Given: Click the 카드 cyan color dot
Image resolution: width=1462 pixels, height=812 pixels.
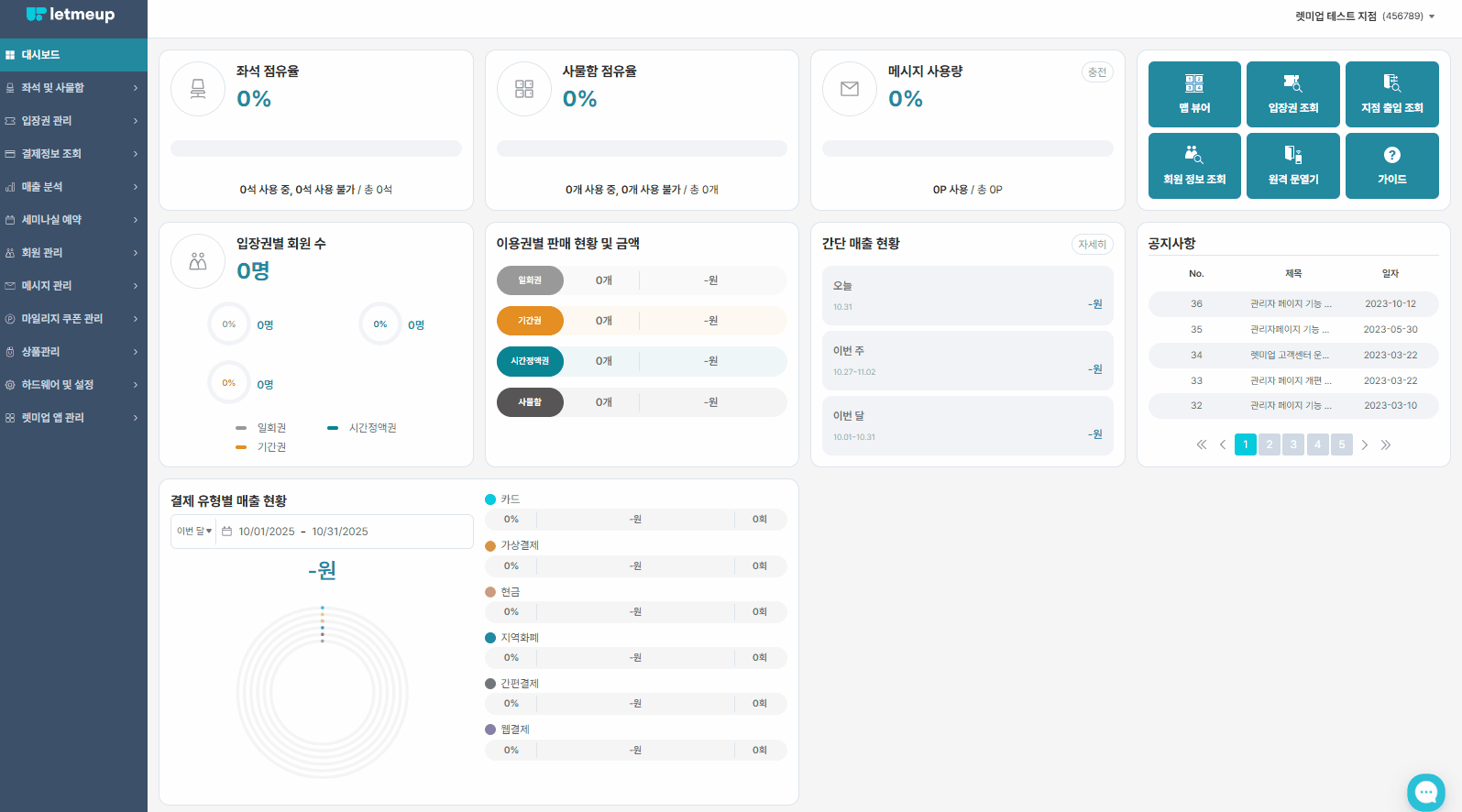Looking at the screenshot, I should 490,499.
